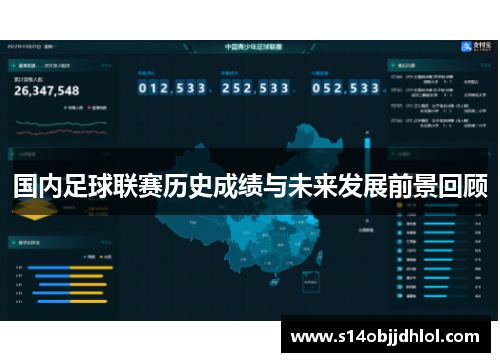500x362 pixels.
Task: Select the 26,347,548 cumulative total value
Action: [x=47, y=91]
